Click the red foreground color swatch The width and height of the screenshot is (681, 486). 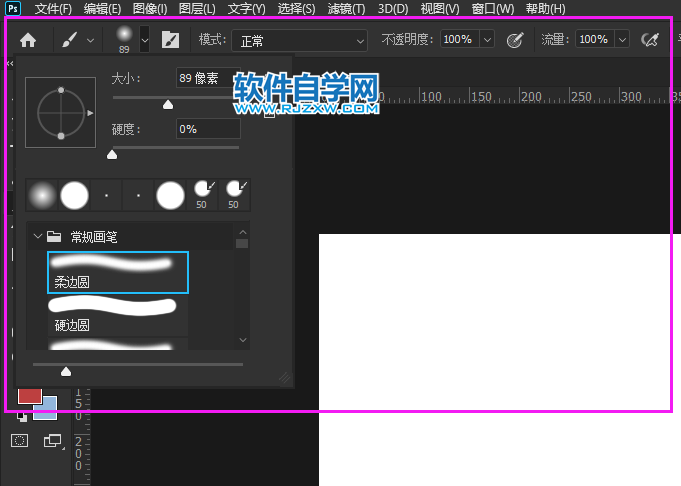pyautogui.click(x=30, y=396)
